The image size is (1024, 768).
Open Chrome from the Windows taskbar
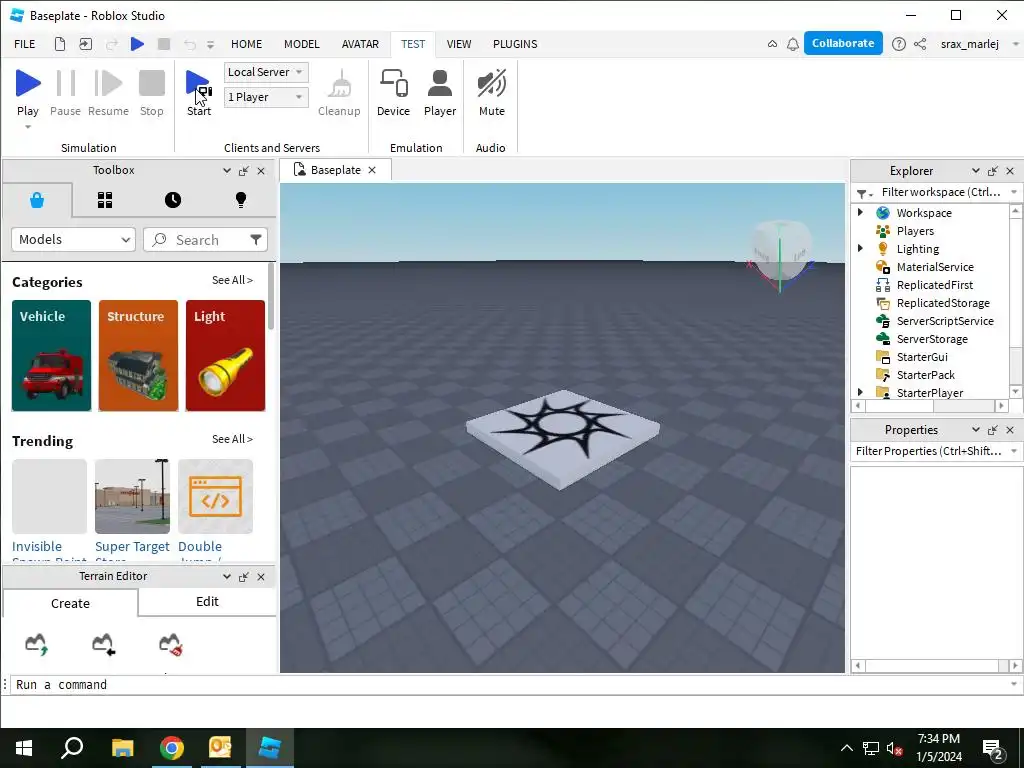[172, 748]
